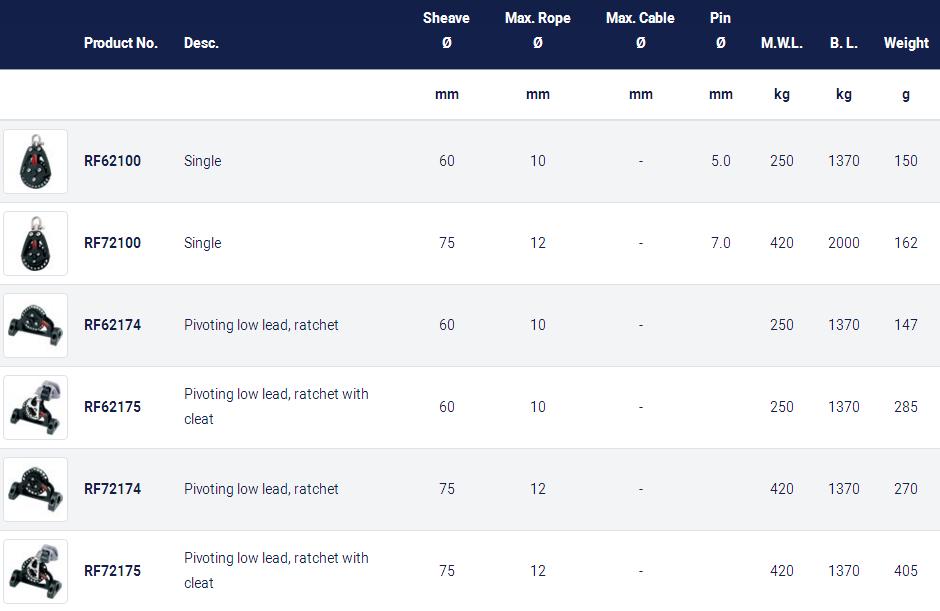The width and height of the screenshot is (940, 611).
Task: Open the RF72174 product image
Action: pos(35,489)
